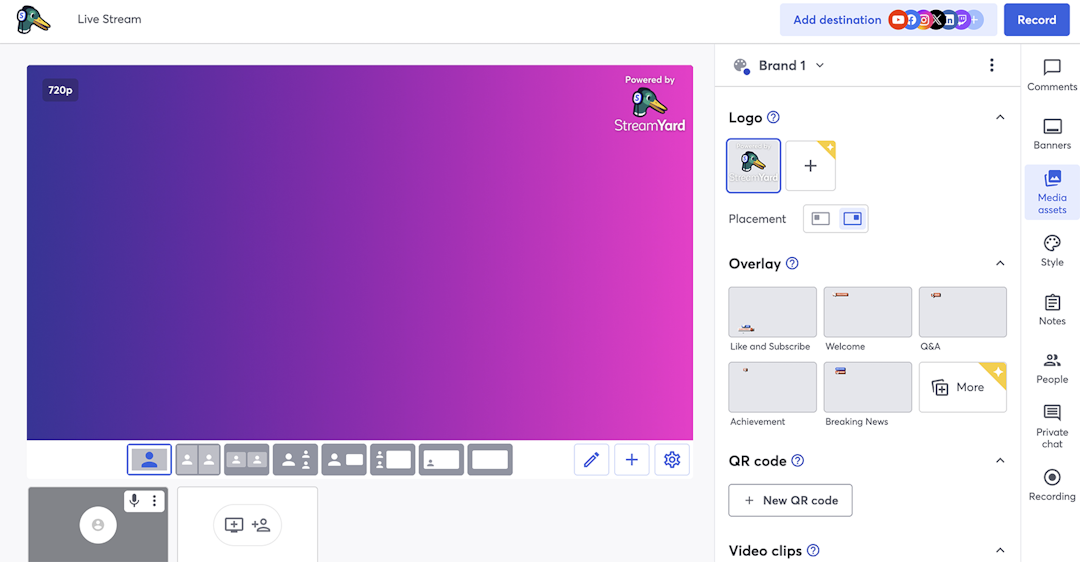
Task: Click the More overlays tile
Action: click(x=962, y=387)
